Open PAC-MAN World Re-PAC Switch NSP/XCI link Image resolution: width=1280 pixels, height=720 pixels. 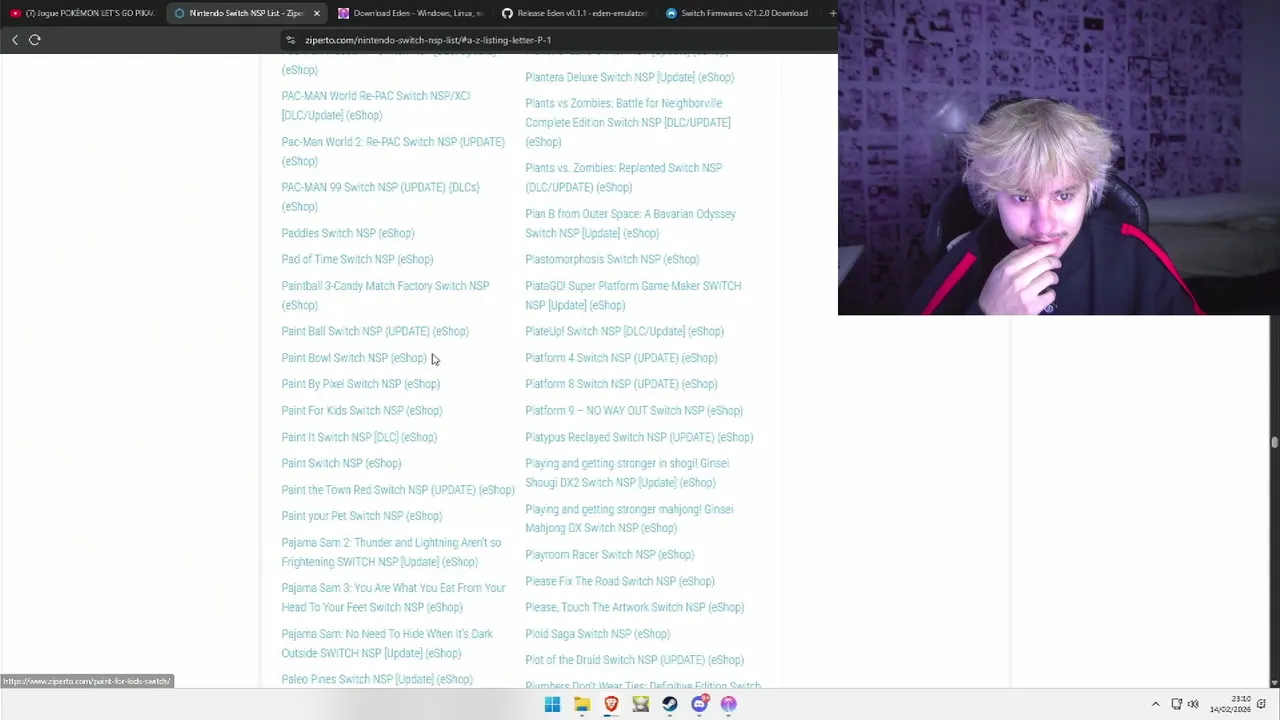(376, 106)
